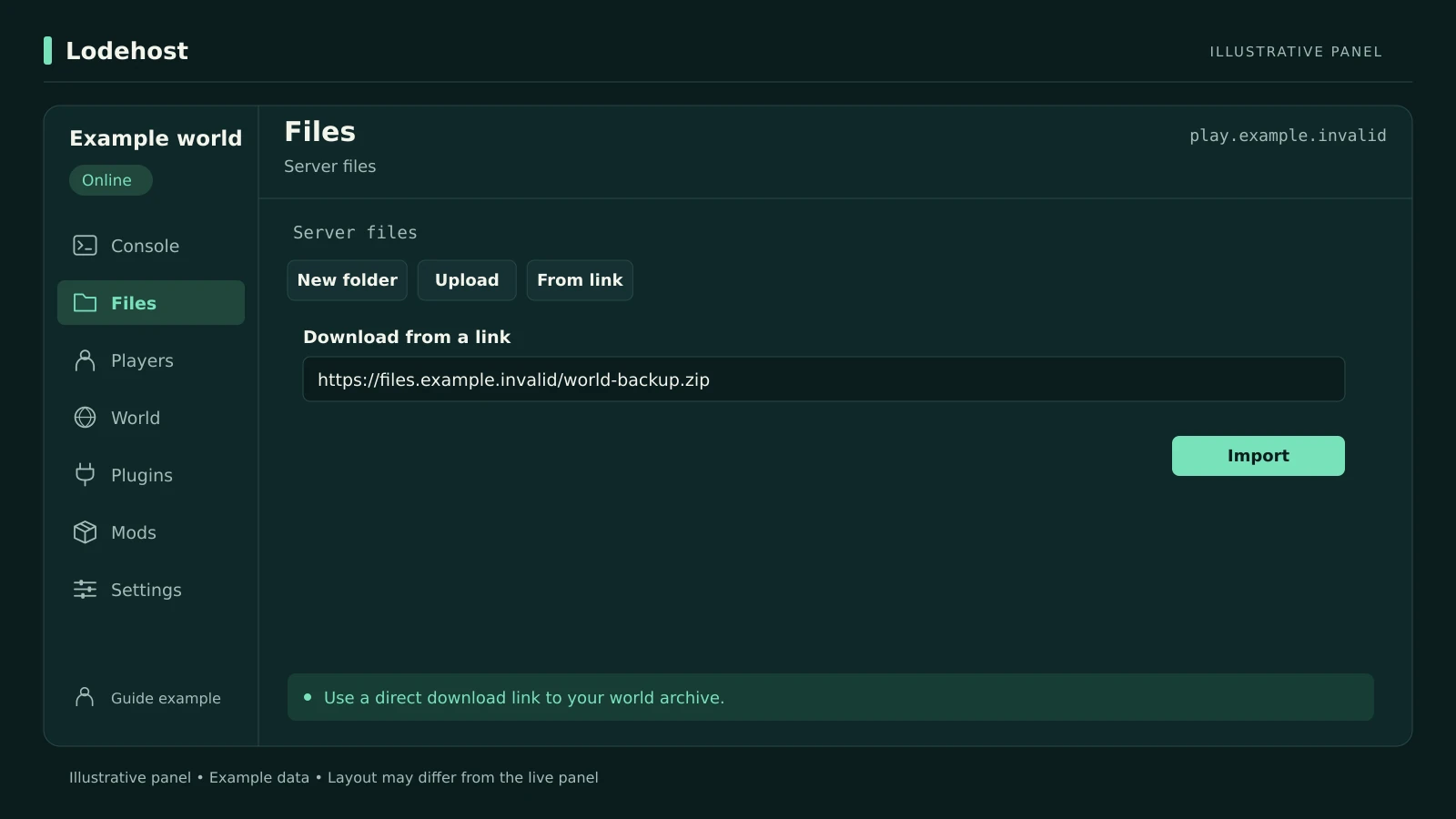Click the Online status badge
This screenshot has height=819, width=1456.
tap(111, 180)
